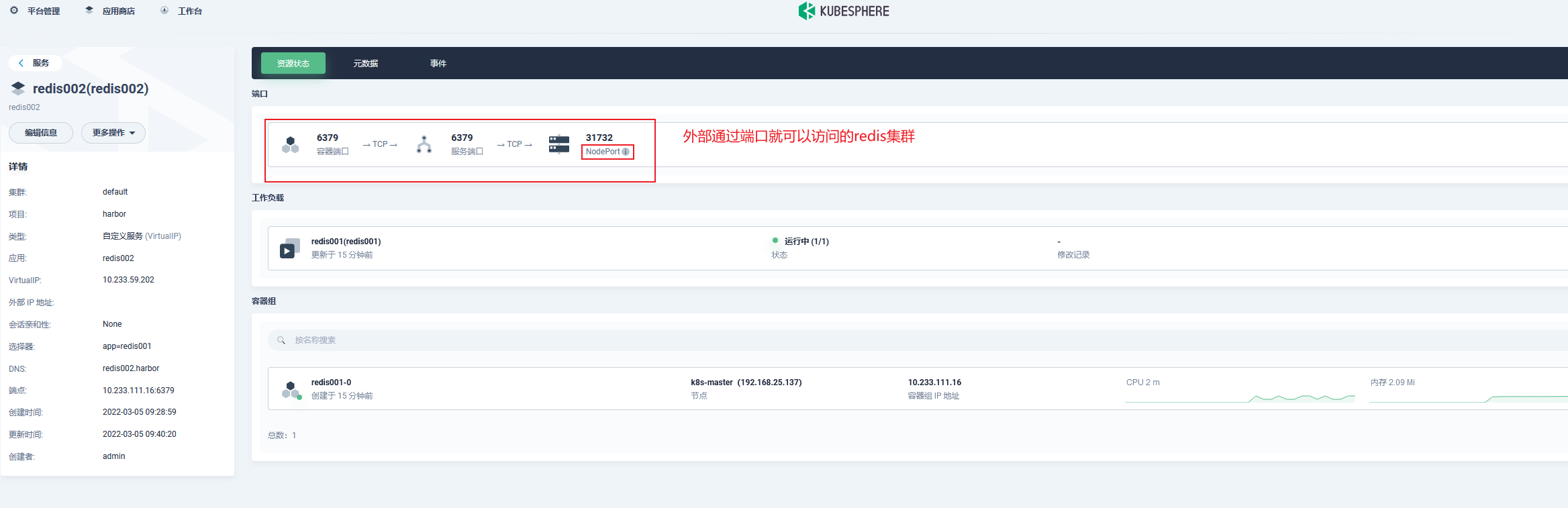The image size is (1568, 508).
Task: Click the container port cube icon
Action: (291, 144)
